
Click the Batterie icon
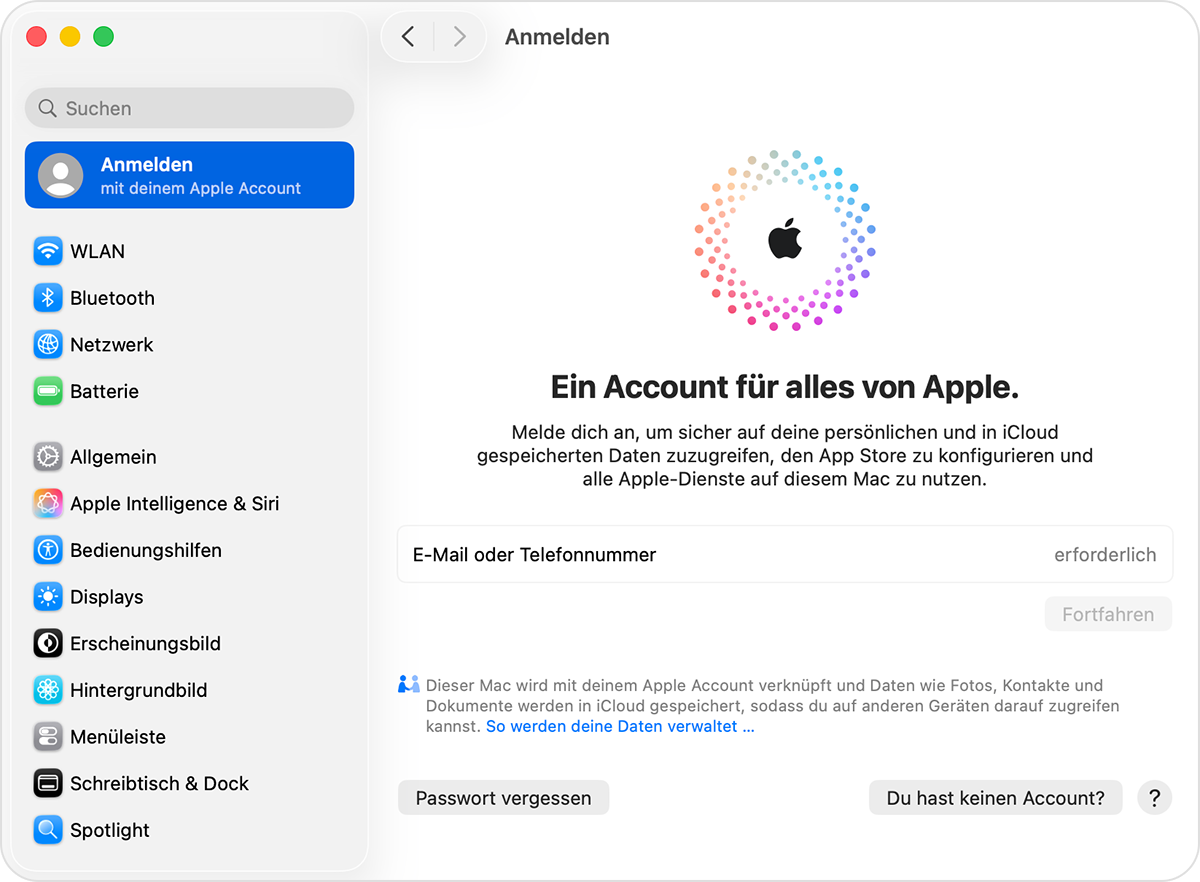point(48,391)
